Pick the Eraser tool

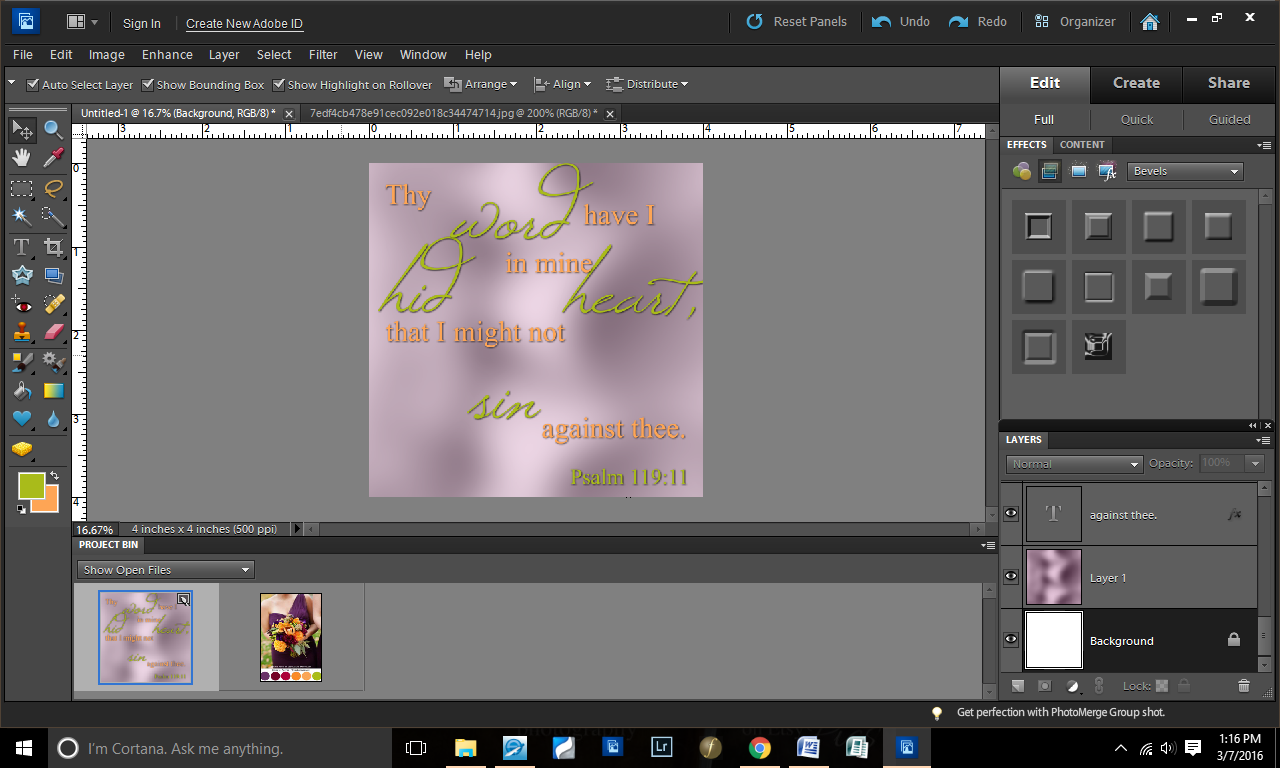(53, 332)
